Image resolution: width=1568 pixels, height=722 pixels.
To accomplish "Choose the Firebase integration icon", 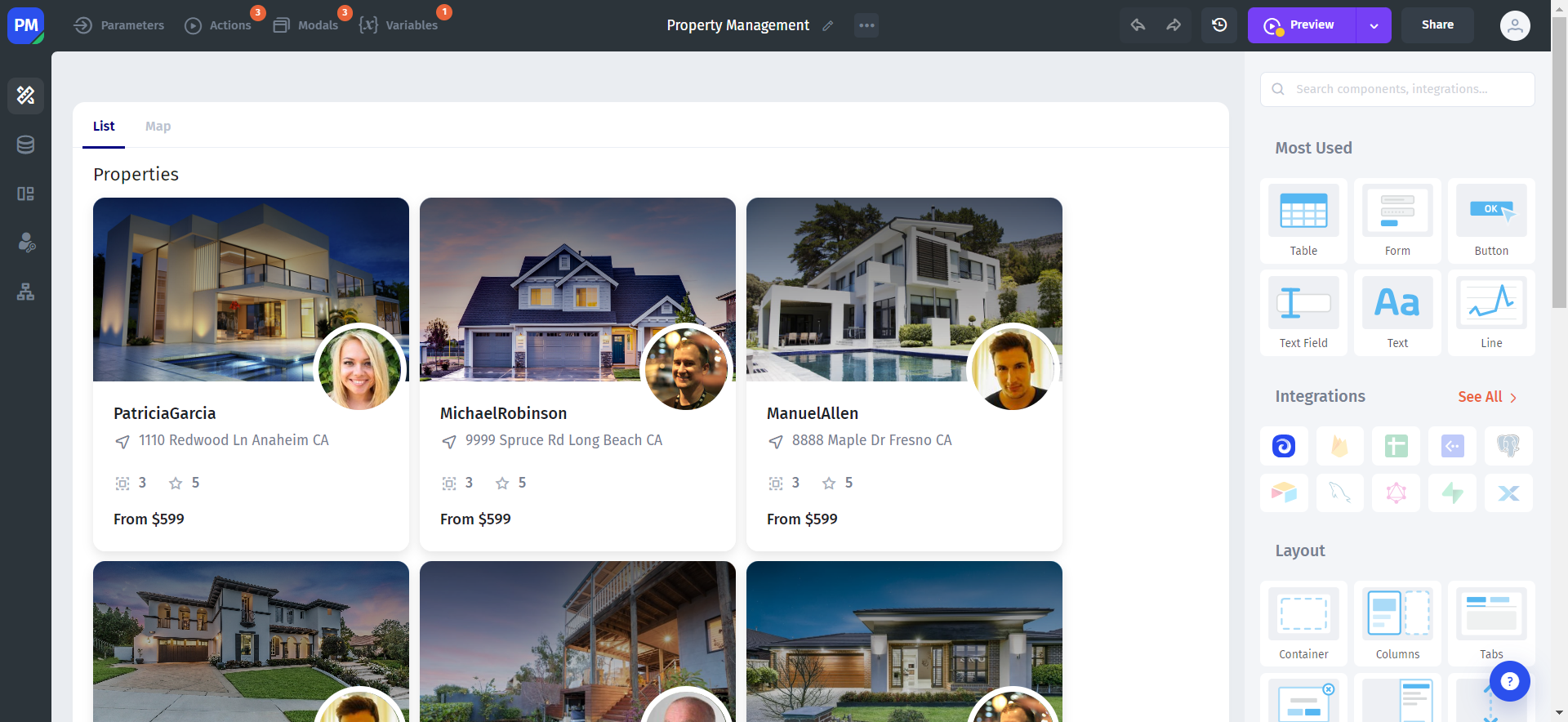I will pos(1340,446).
